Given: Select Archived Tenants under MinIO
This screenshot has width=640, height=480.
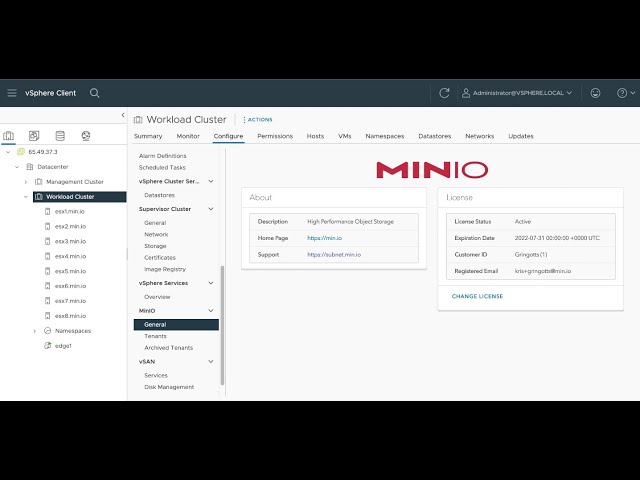Looking at the screenshot, I should pyautogui.click(x=169, y=348).
